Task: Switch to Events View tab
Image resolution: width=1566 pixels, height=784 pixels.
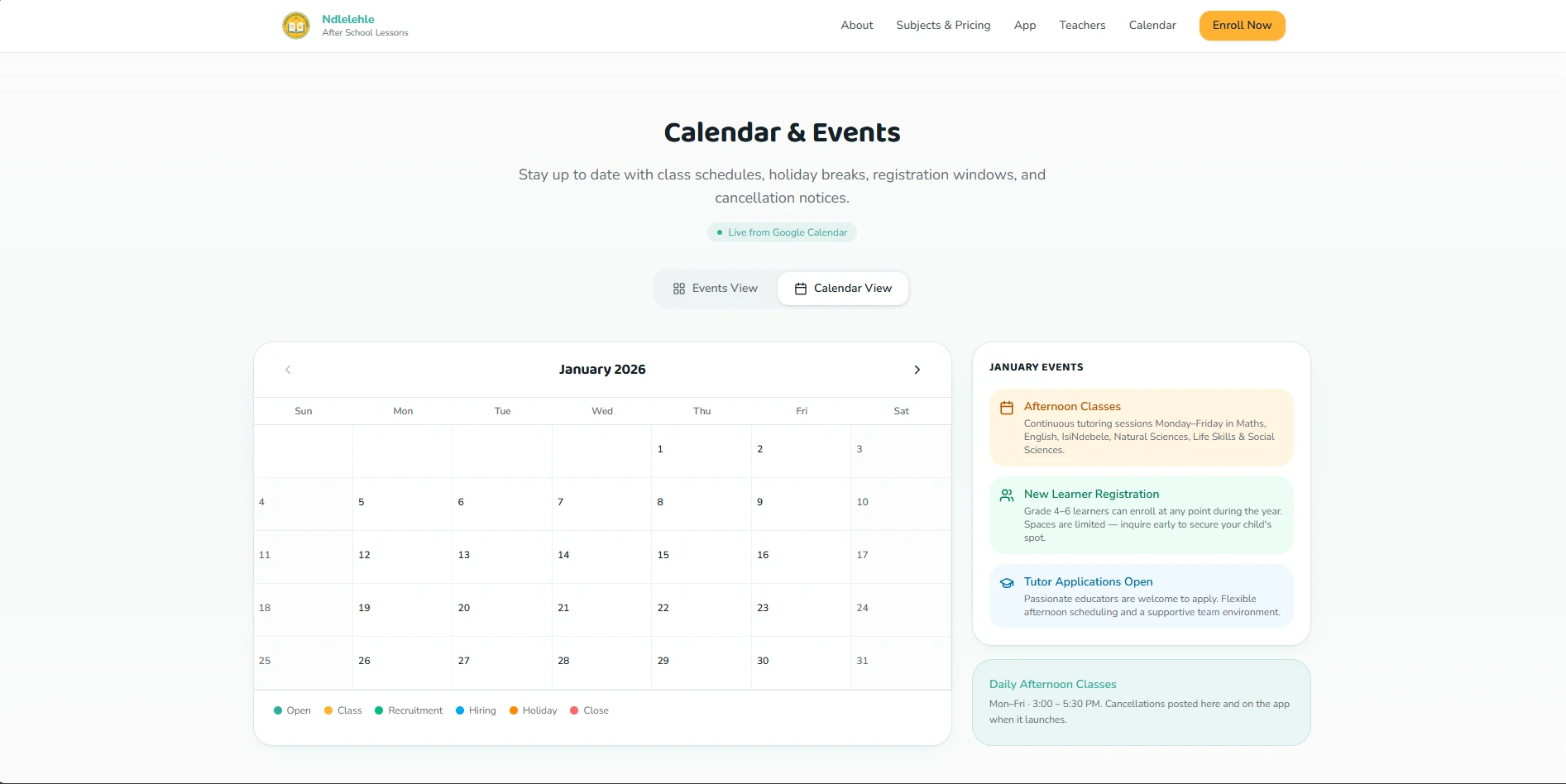Action: (716, 289)
